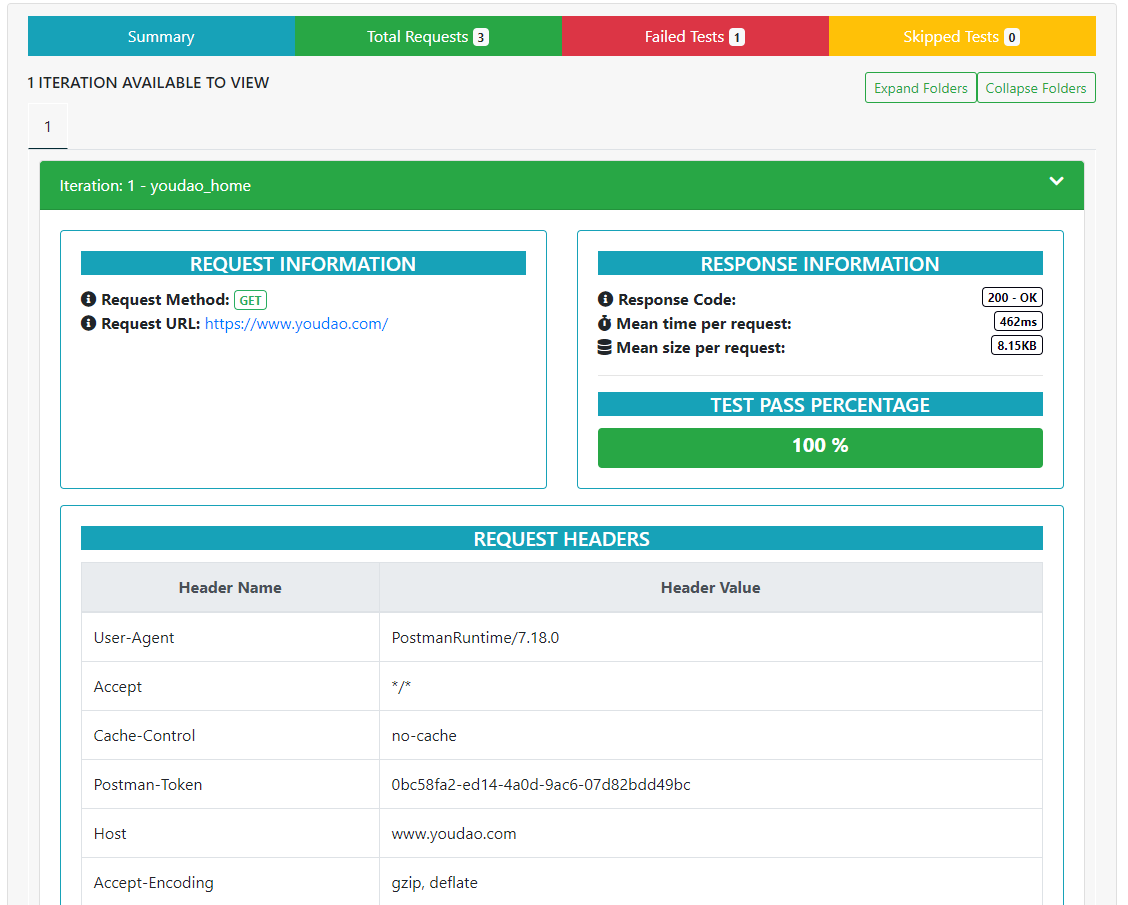Click the Collapse Folders button
The width and height of the screenshot is (1128, 905).
point(1036,88)
